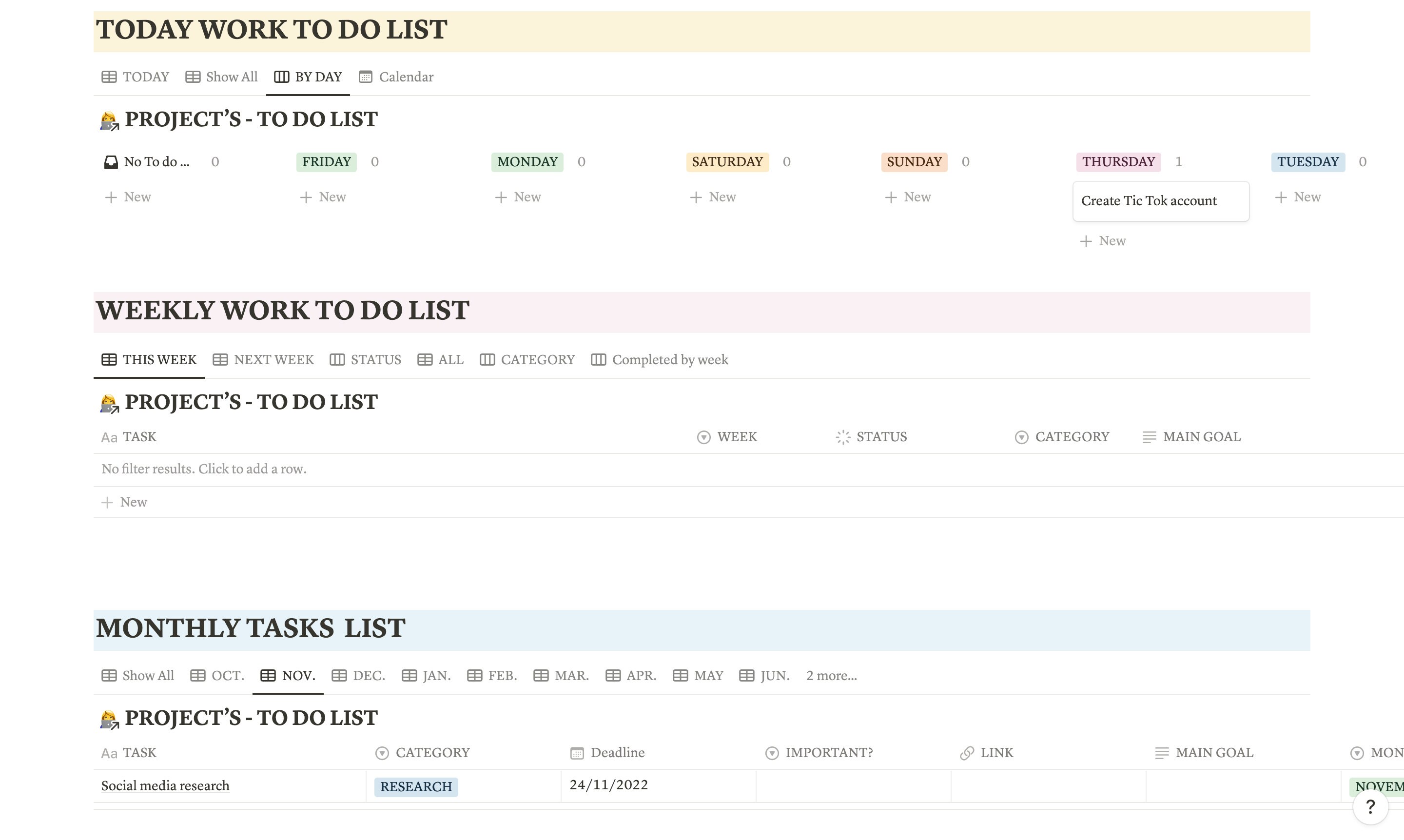The height and width of the screenshot is (840, 1404).
Task: Click the SATURDAY group label
Action: pyautogui.click(x=727, y=162)
